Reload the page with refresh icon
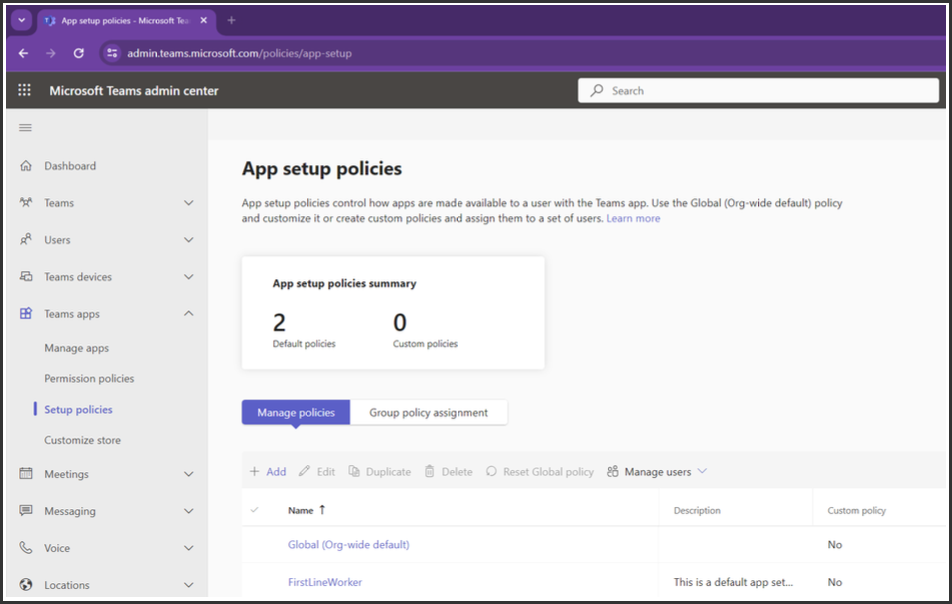This screenshot has height=604, width=952. pyautogui.click(x=78, y=53)
